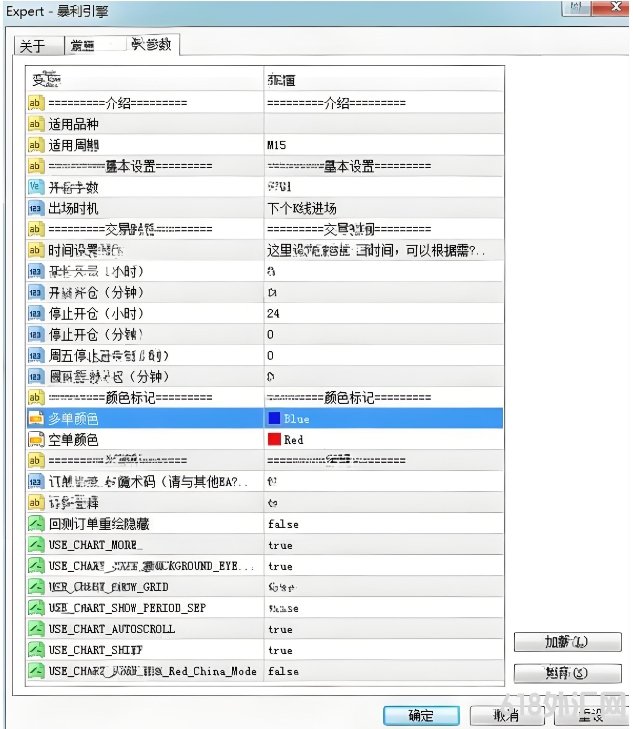
Task: Click the bool icon beside USE_CHART_SHOW_PERIOD_SEP
Action: click(x=35, y=608)
